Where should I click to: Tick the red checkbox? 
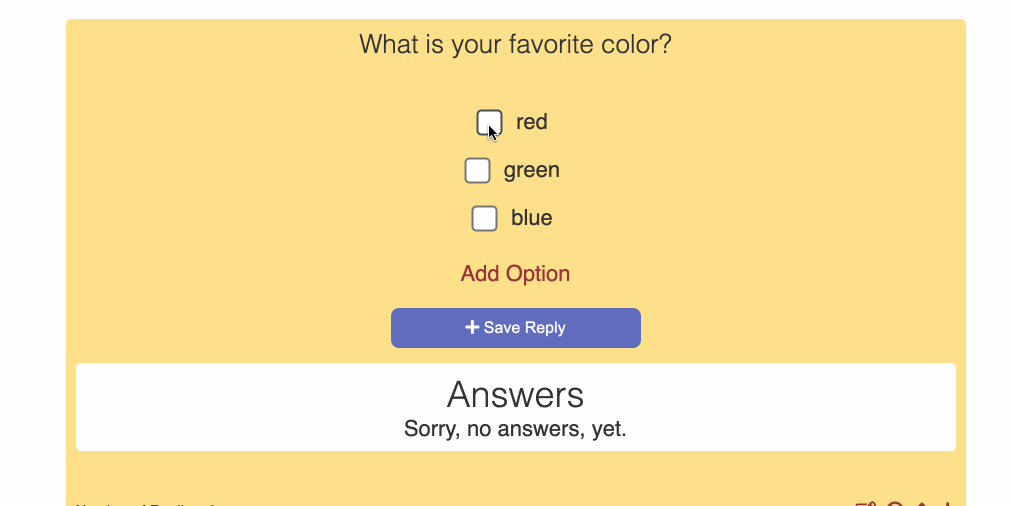coord(489,122)
